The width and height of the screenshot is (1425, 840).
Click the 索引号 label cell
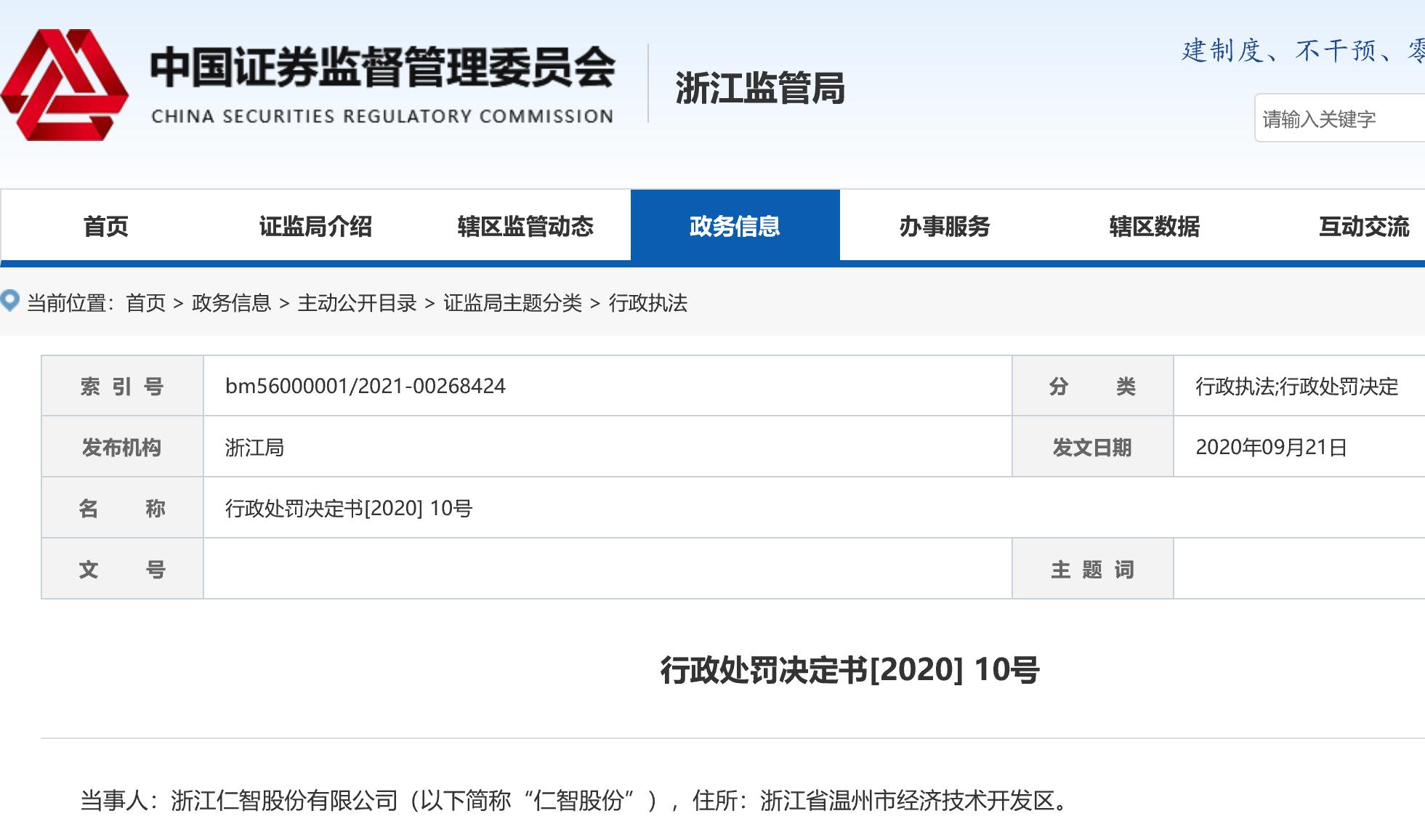tap(122, 386)
